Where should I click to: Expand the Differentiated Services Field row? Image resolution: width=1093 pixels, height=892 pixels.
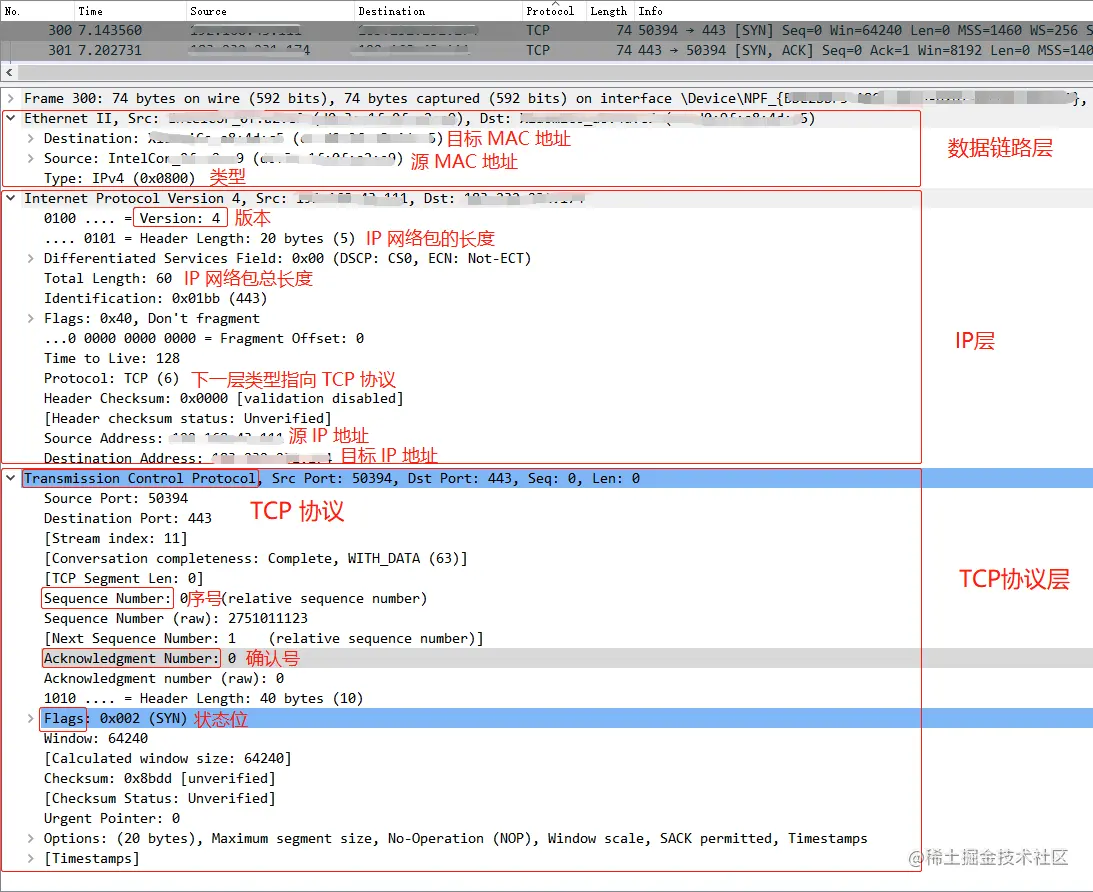30,259
